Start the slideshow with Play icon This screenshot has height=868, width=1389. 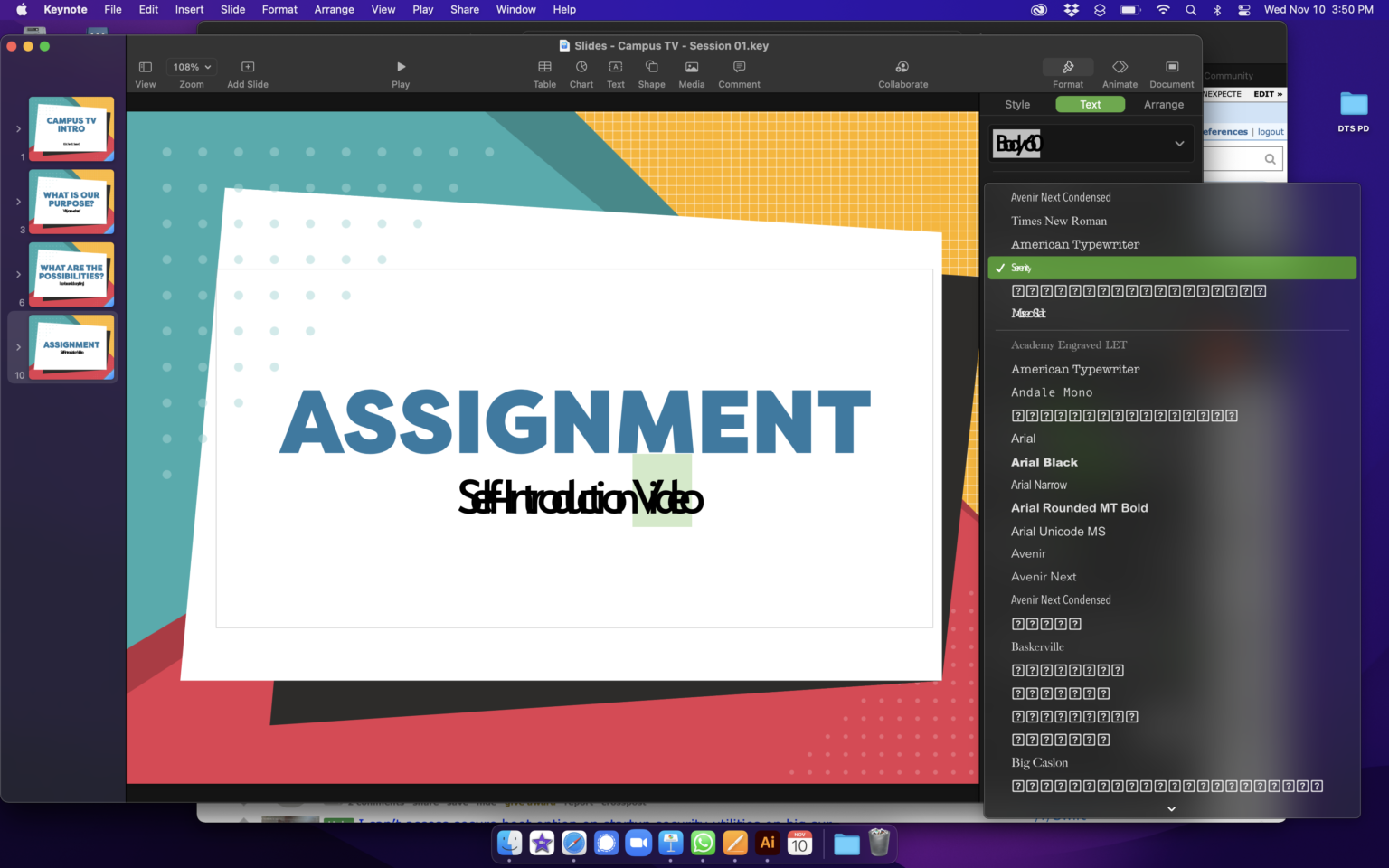point(401,67)
